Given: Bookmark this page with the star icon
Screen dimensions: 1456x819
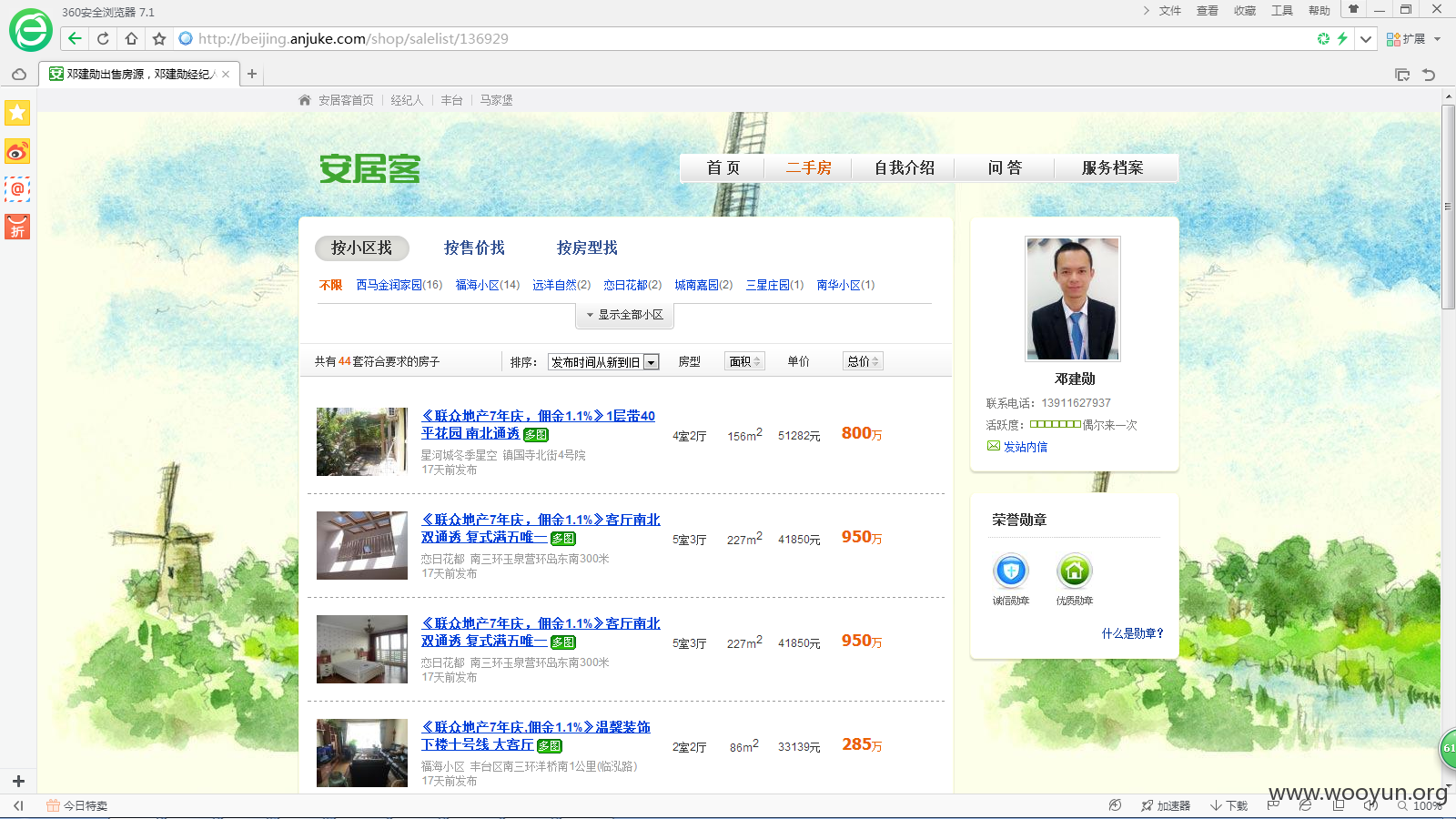Looking at the screenshot, I should [x=159, y=38].
